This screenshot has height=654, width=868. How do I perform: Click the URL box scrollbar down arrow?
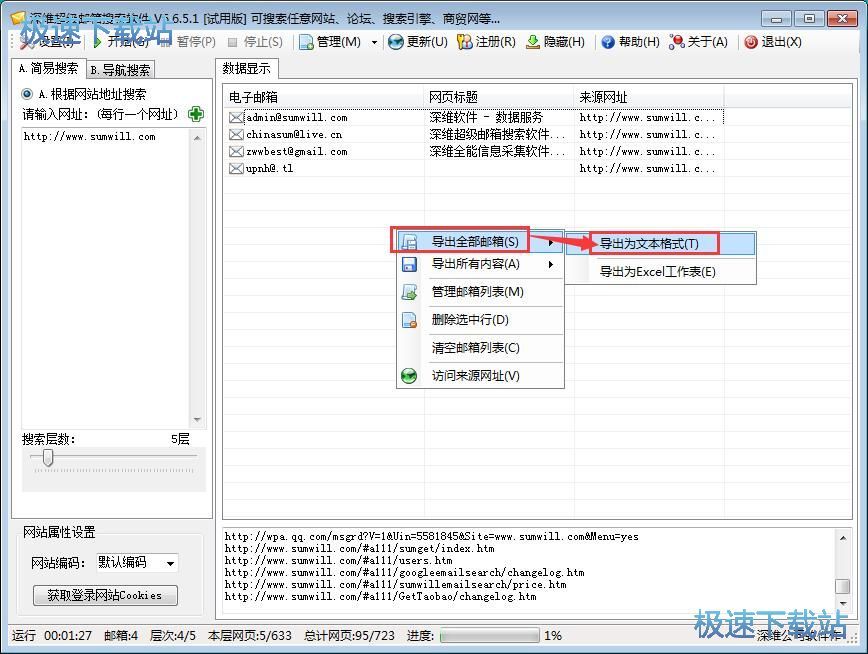pos(198,420)
